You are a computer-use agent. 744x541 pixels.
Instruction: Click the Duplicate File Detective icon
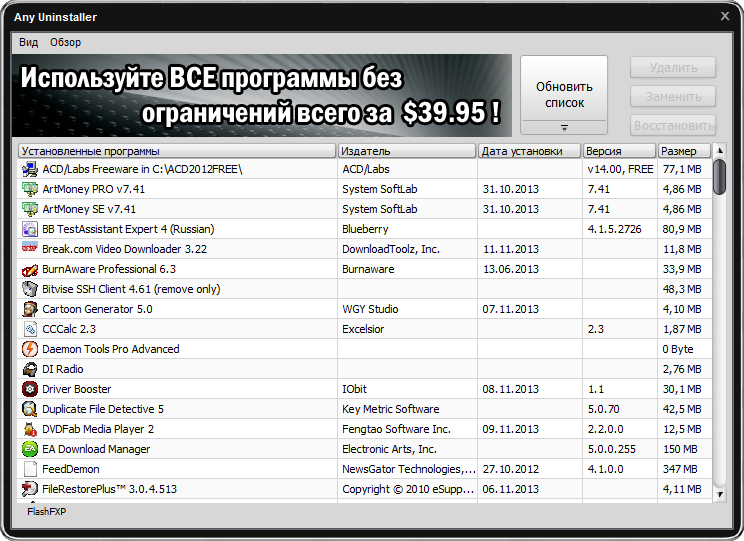coord(30,409)
